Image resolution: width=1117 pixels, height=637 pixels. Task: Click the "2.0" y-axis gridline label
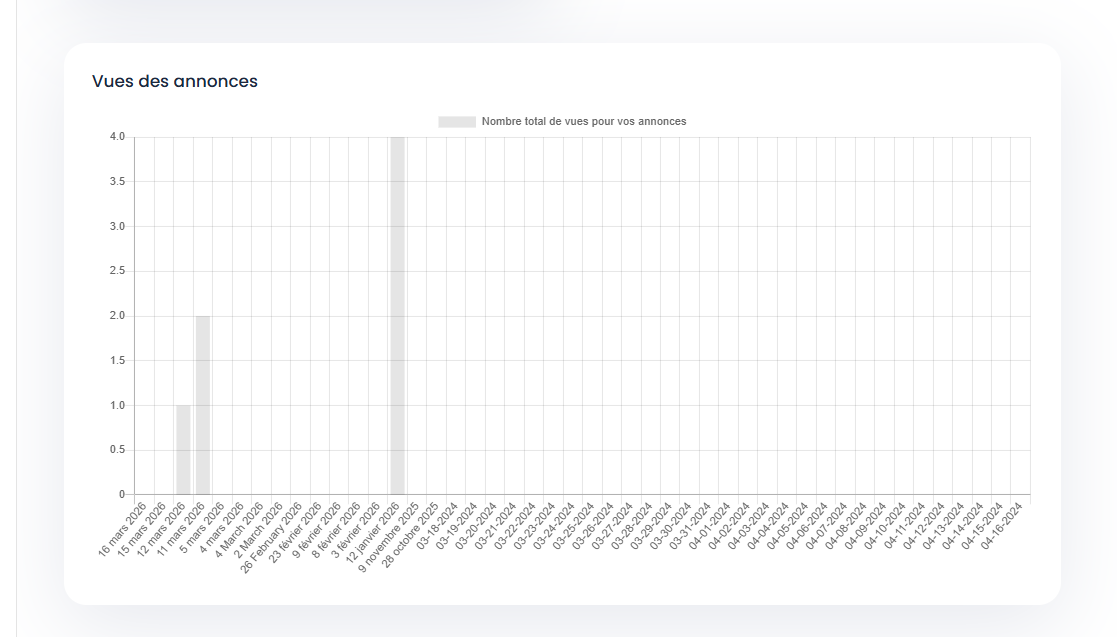116,315
